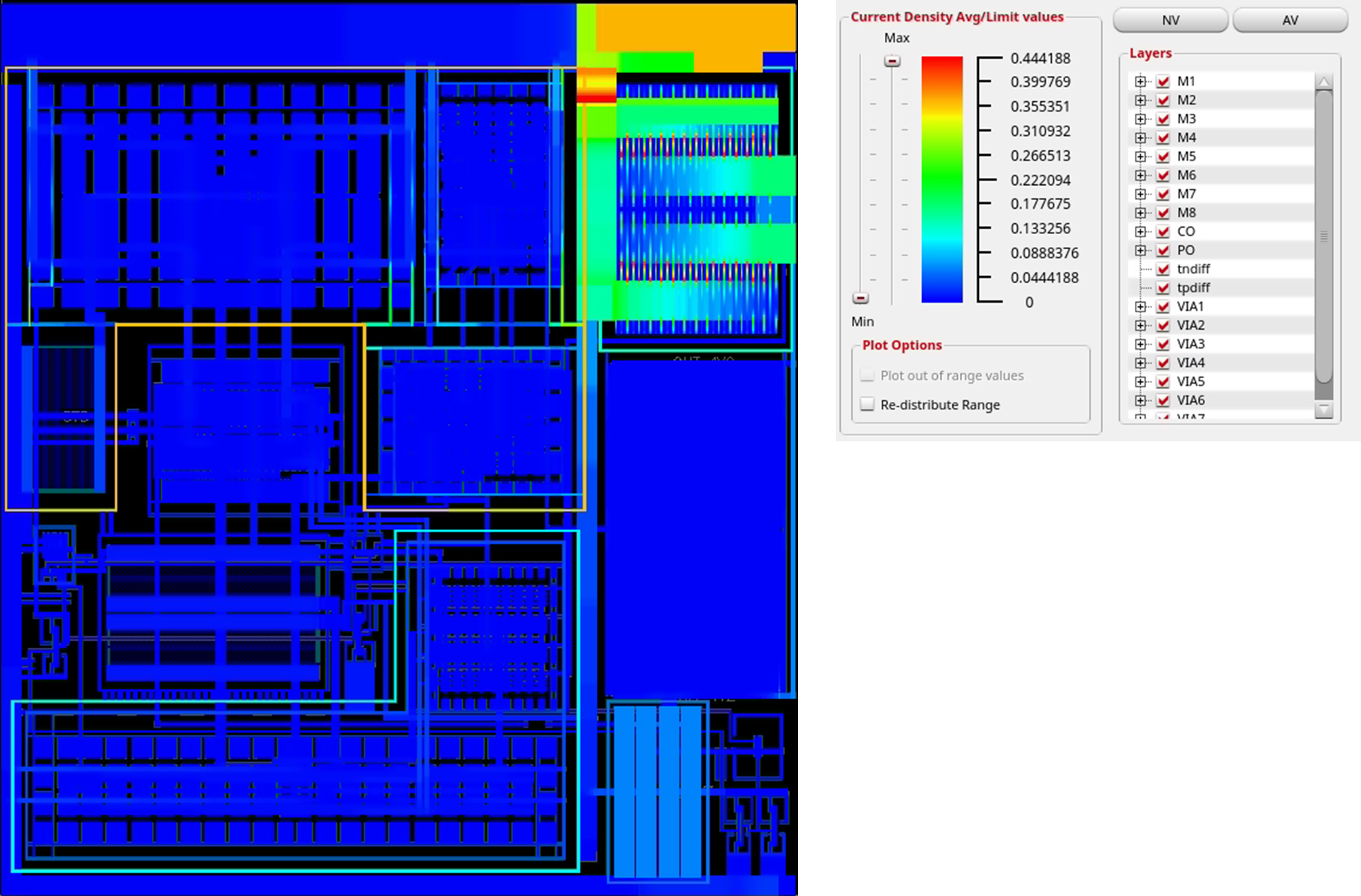Image resolution: width=1361 pixels, height=896 pixels.
Task: Expand the M2 layer tree node
Action: click(x=1140, y=100)
